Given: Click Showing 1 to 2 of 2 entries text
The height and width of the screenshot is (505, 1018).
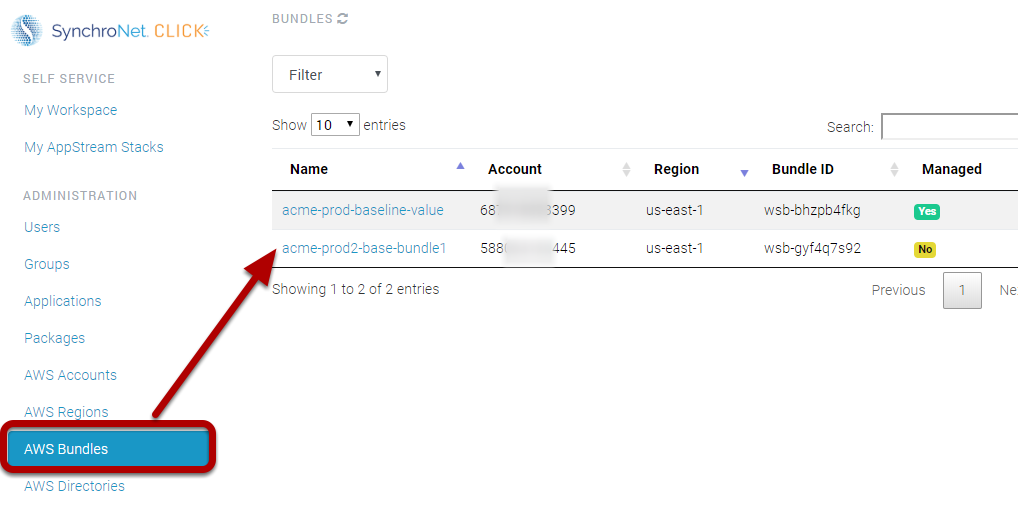Looking at the screenshot, I should click(356, 289).
